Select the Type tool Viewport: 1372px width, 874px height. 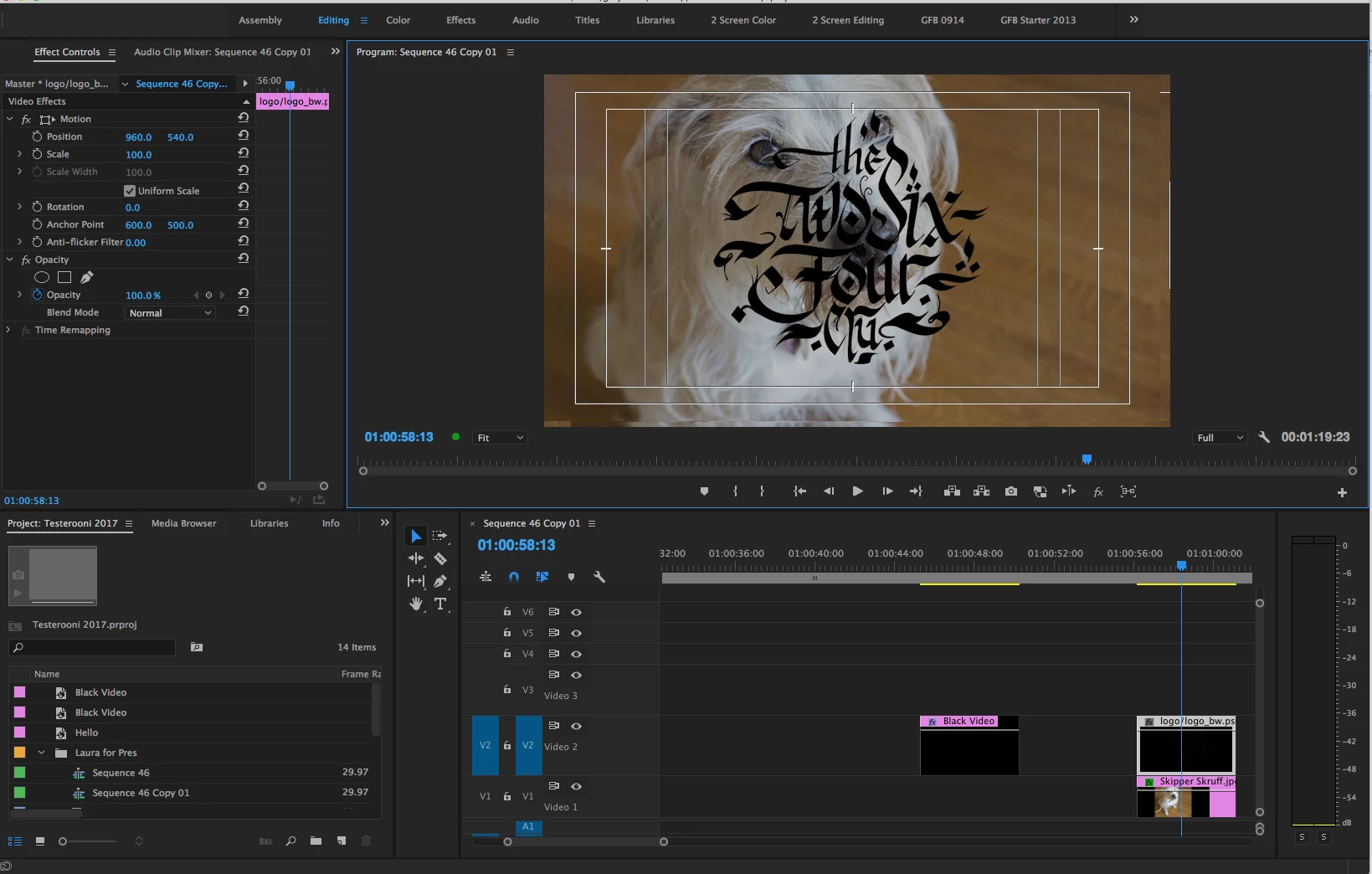(440, 604)
